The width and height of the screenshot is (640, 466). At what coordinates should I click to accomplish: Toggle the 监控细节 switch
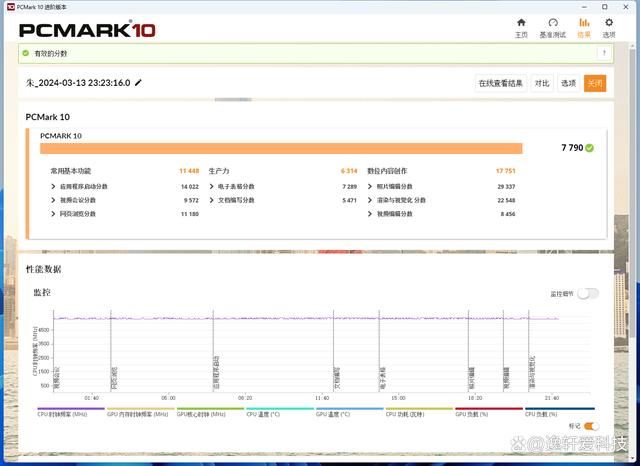587,294
